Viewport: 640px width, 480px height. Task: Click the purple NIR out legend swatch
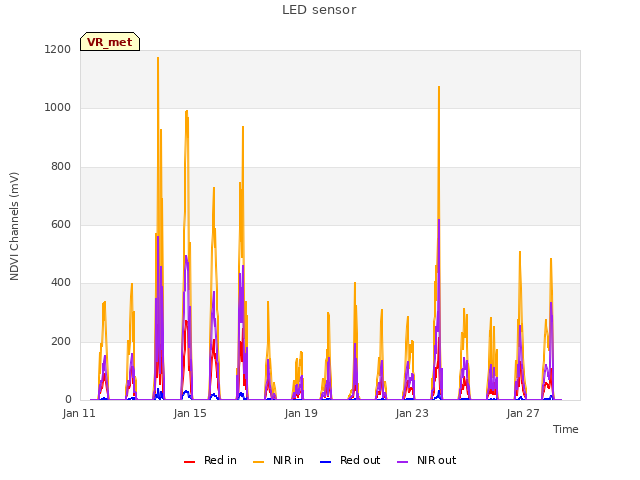point(402,462)
